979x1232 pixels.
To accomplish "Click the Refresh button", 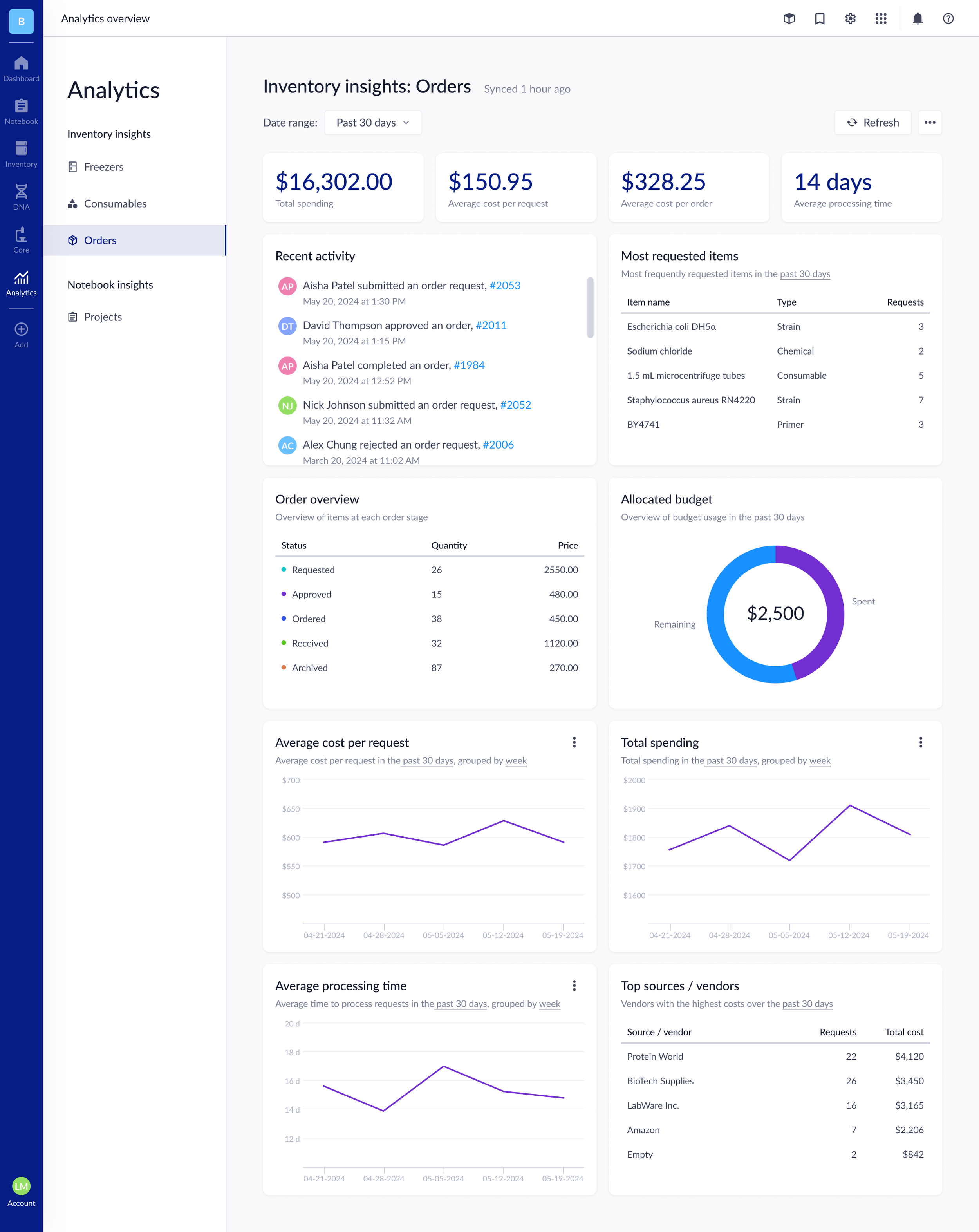I will (x=873, y=122).
